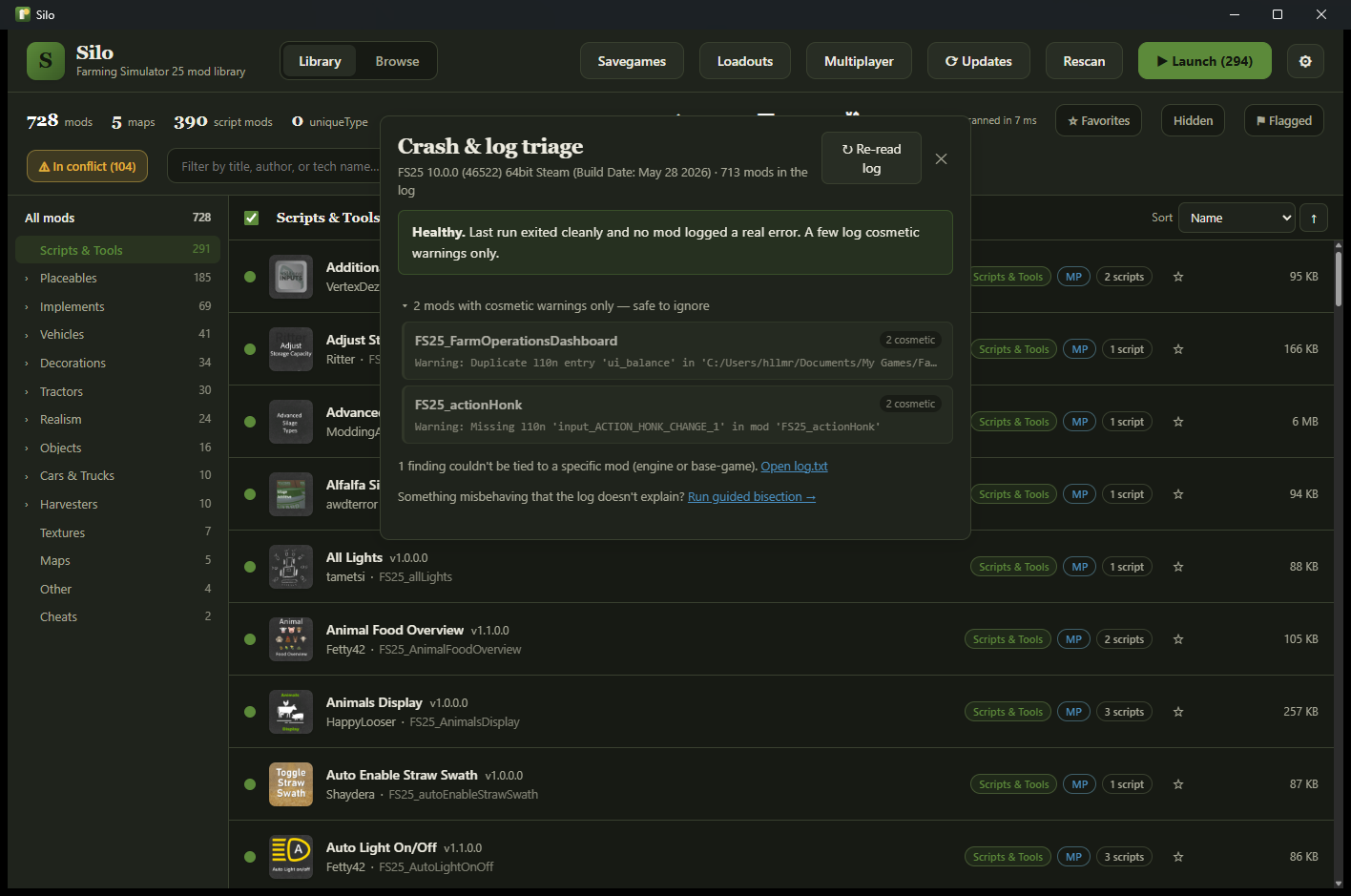
Task: Launch the game with 294 mods
Action: pyautogui.click(x=1205, y=61)
